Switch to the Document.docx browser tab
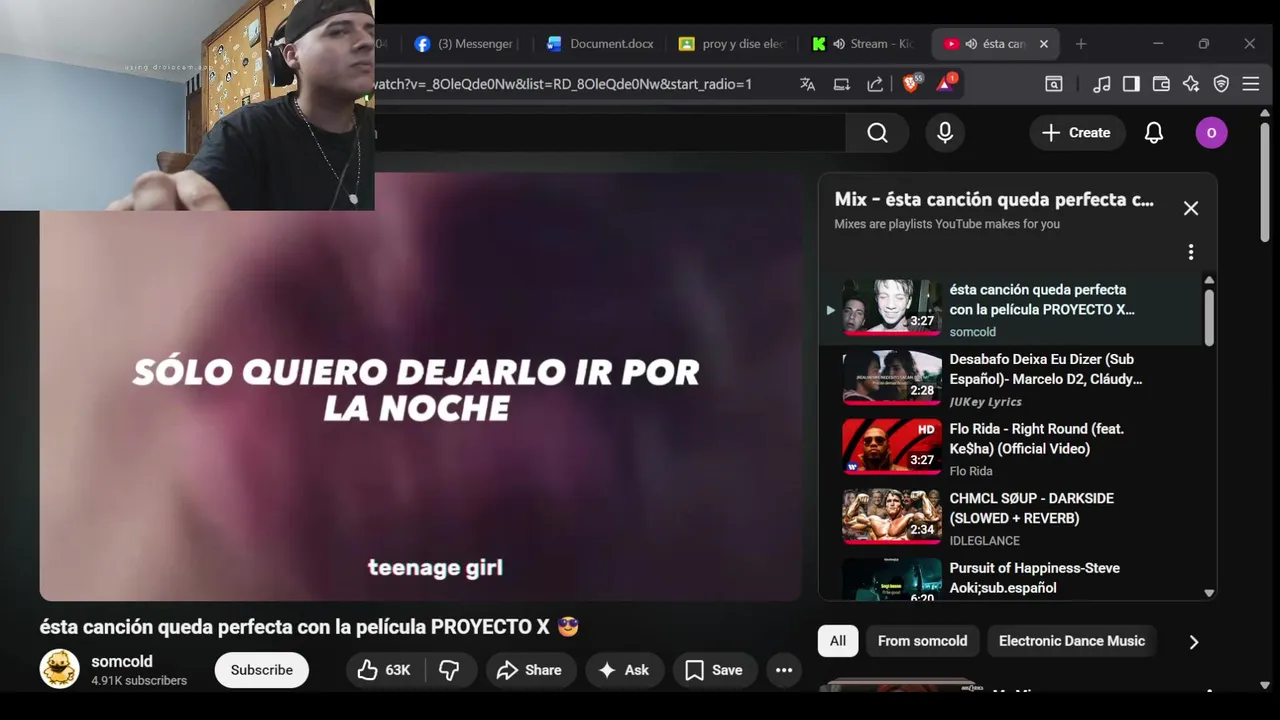 600,44
